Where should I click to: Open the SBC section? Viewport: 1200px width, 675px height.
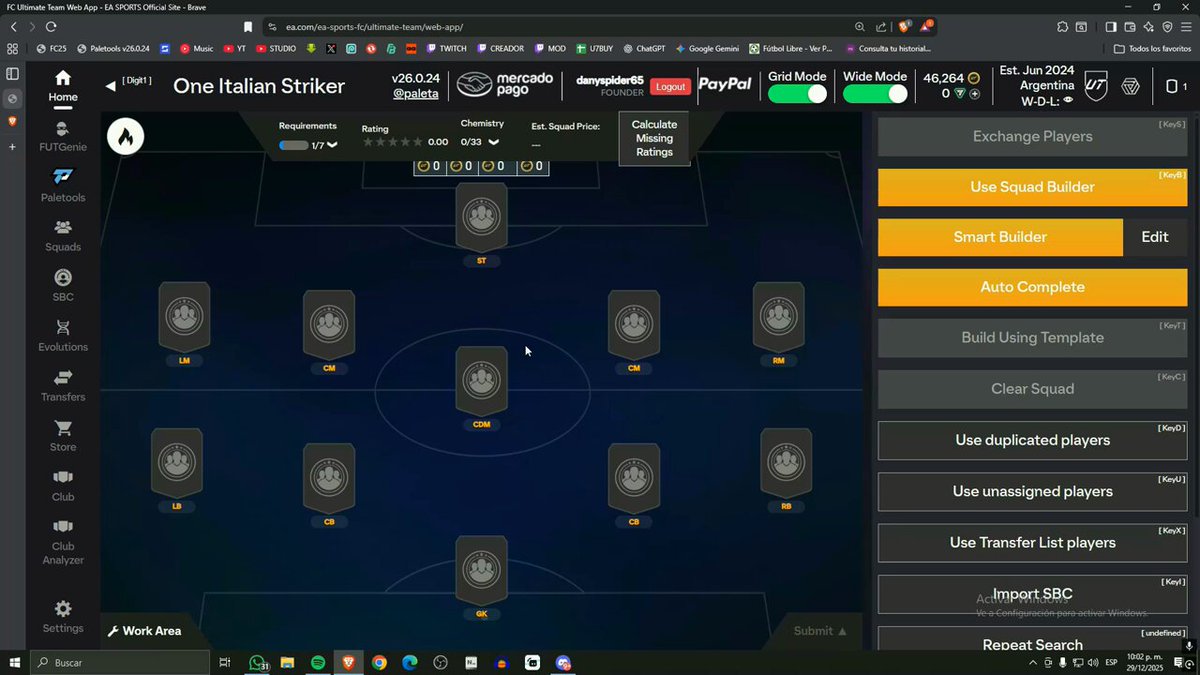[x=63, y=286]
